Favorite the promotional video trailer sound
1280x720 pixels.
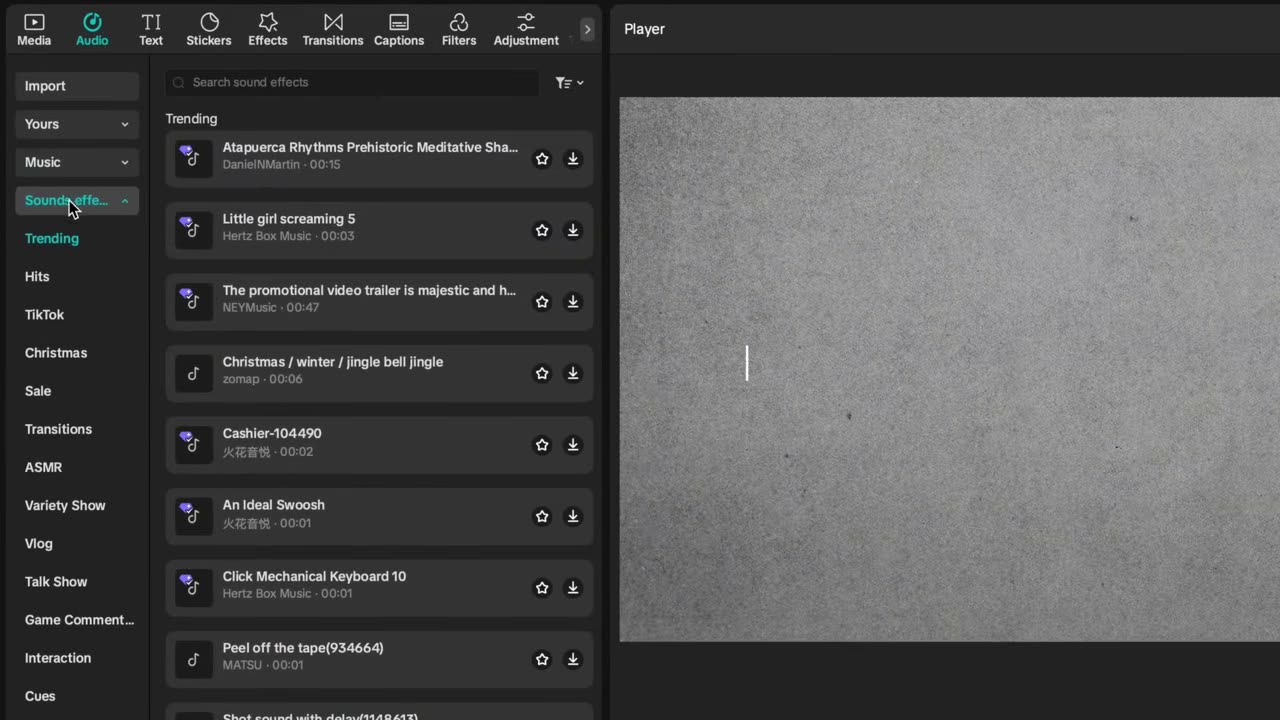(542, 301)
